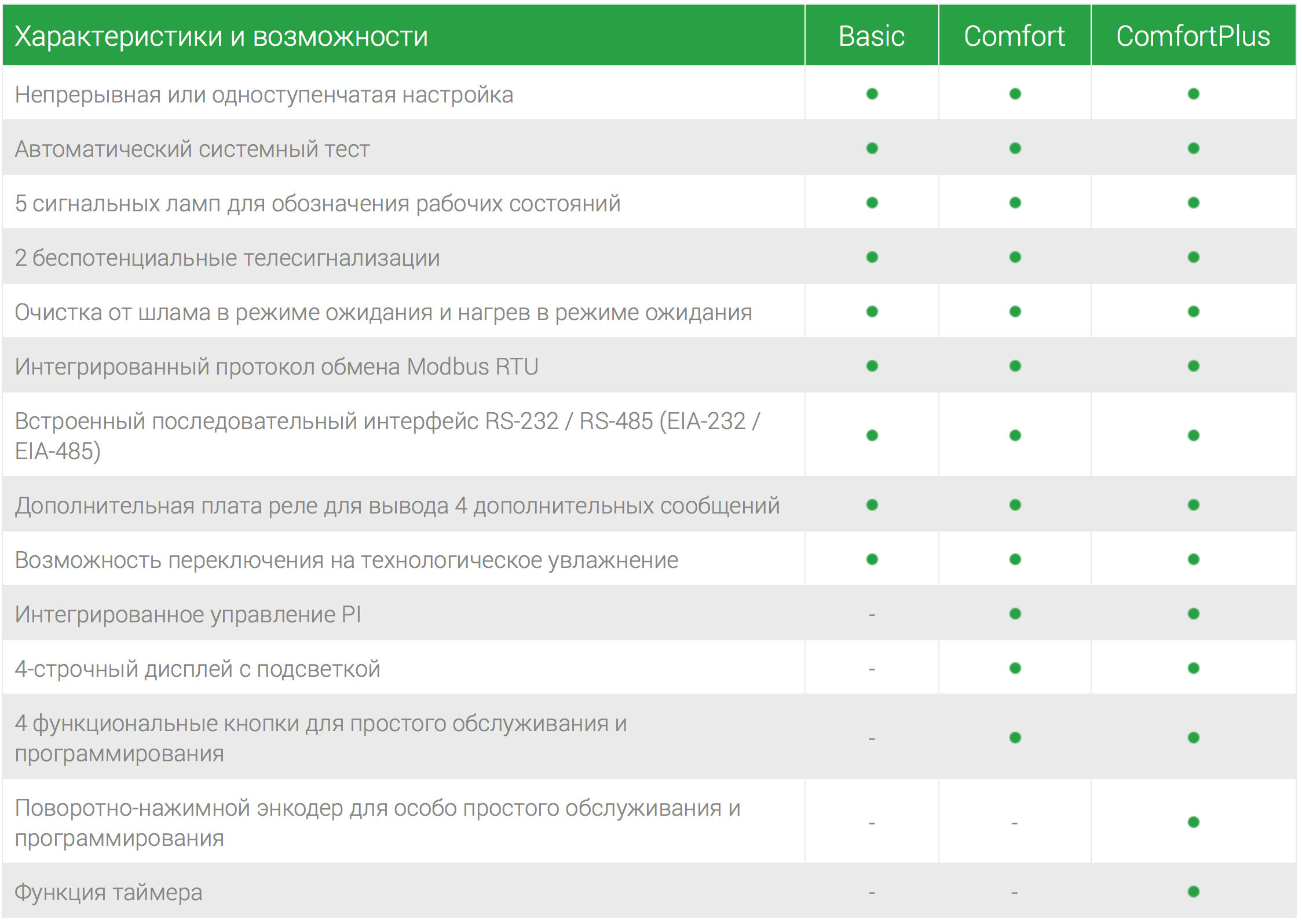Click Basic dot for 'Непрерывная настройка' row

point(872,94)
